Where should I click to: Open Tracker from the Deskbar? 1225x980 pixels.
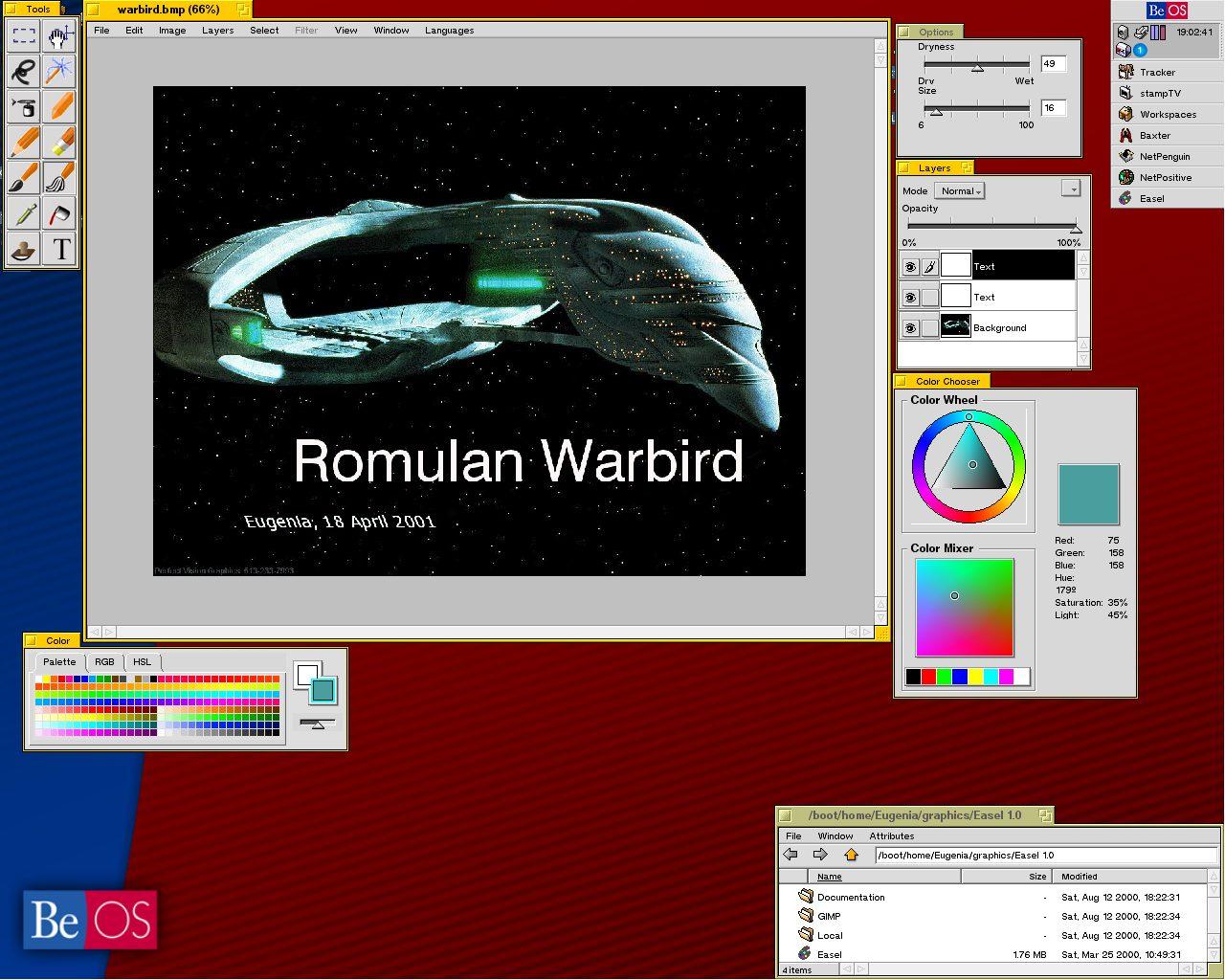tap(1168, 72)
